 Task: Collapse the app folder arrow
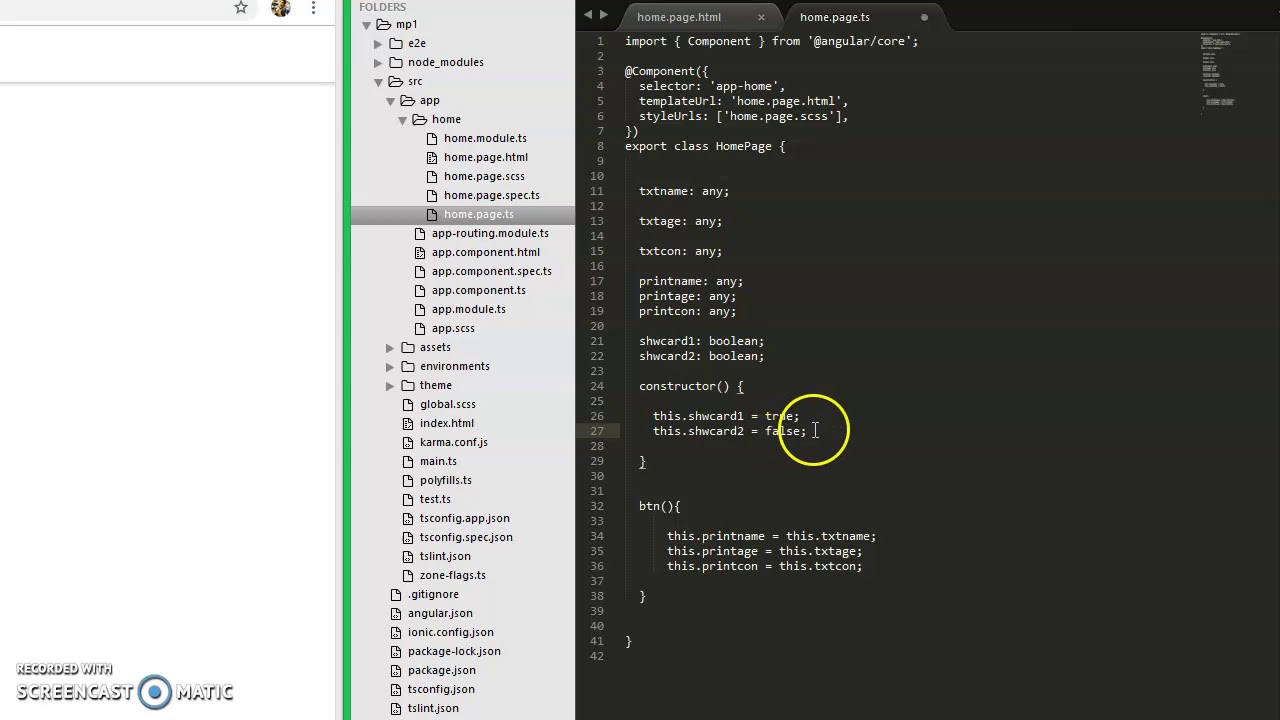tap(390, 100)
